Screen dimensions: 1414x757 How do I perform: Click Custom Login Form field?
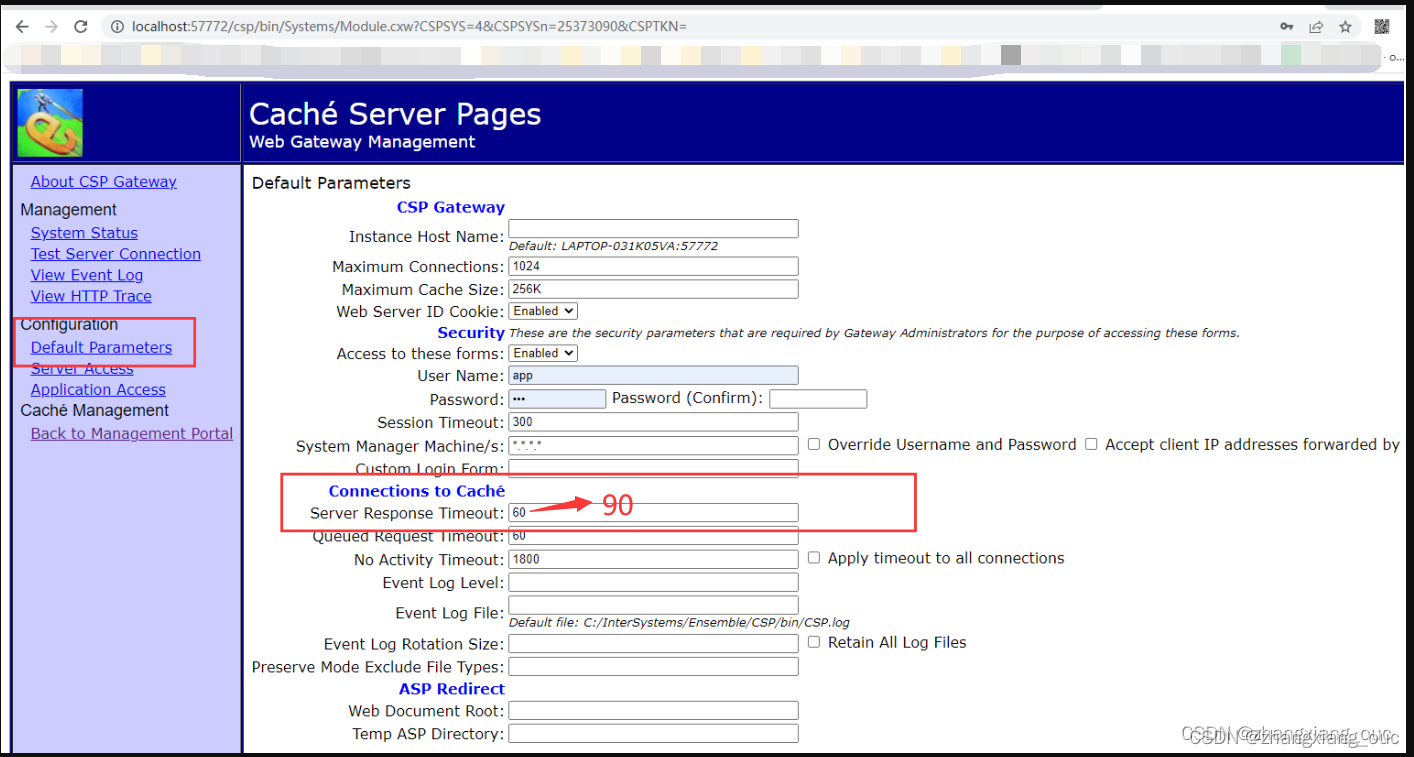[x=653, y=468]
